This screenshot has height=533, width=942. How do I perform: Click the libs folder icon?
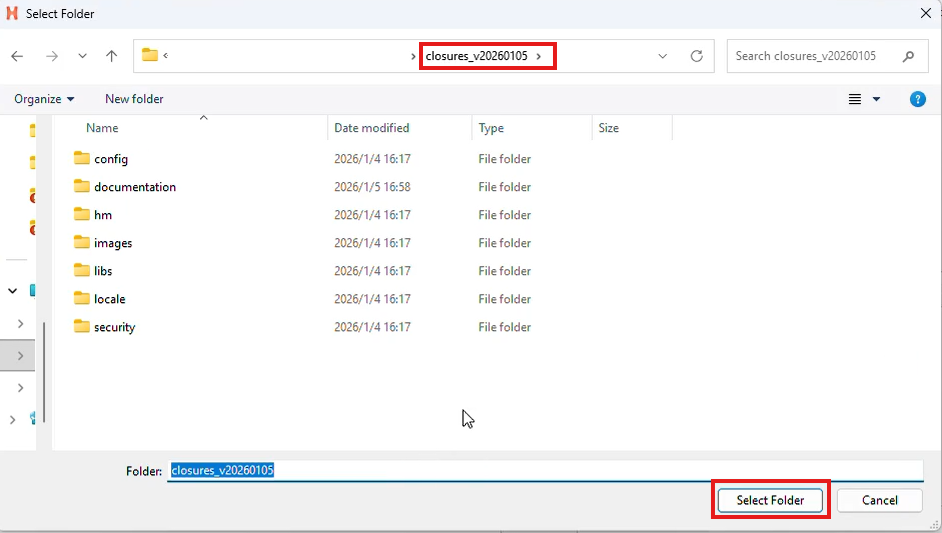click(82, 270)
